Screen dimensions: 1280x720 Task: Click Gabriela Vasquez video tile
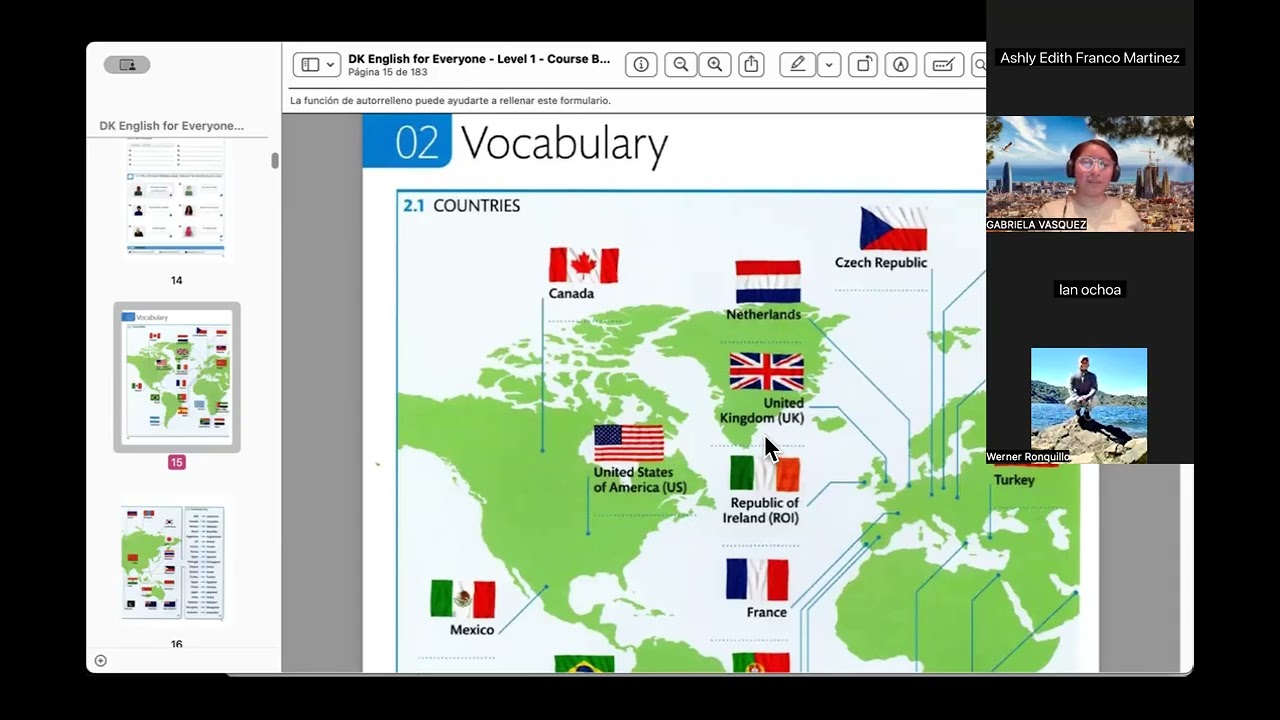coord(1090,174)
